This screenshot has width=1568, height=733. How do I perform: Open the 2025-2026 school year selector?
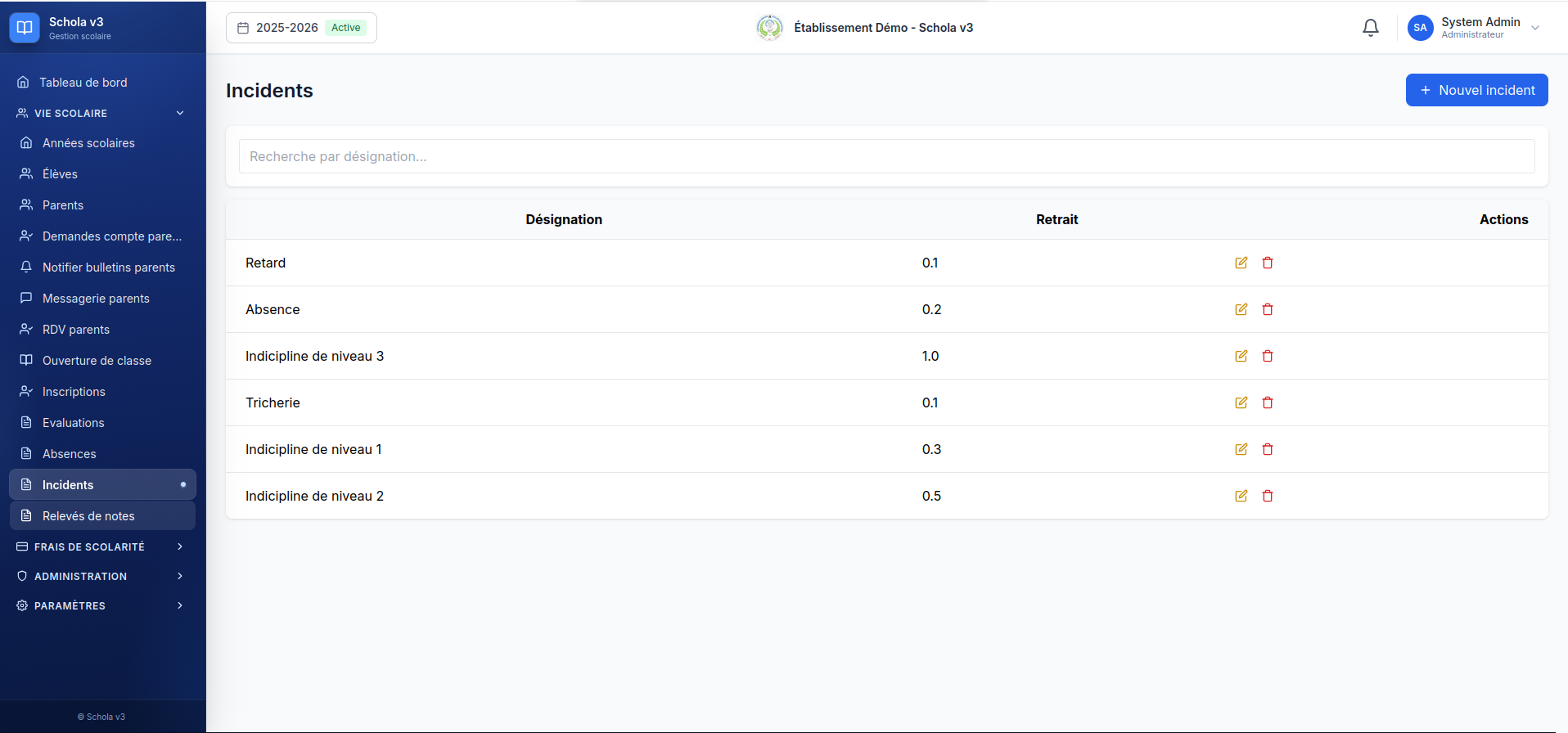pos(301,28)
